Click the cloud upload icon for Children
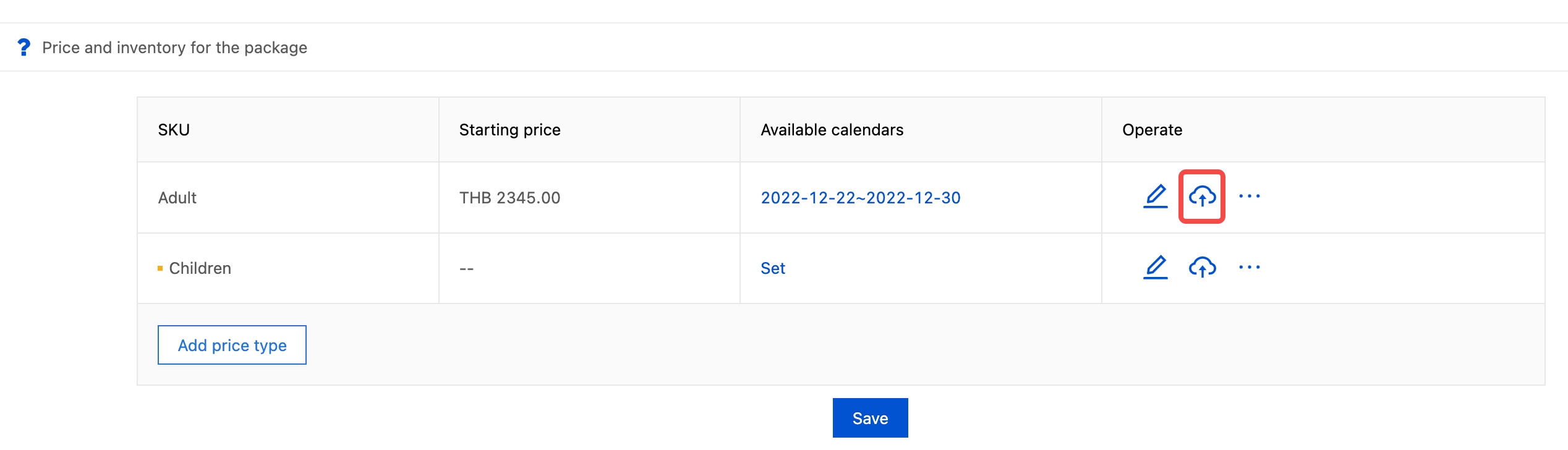Image resolution: width=1568 pixels, height=450 pixels. click(1202, 267)
